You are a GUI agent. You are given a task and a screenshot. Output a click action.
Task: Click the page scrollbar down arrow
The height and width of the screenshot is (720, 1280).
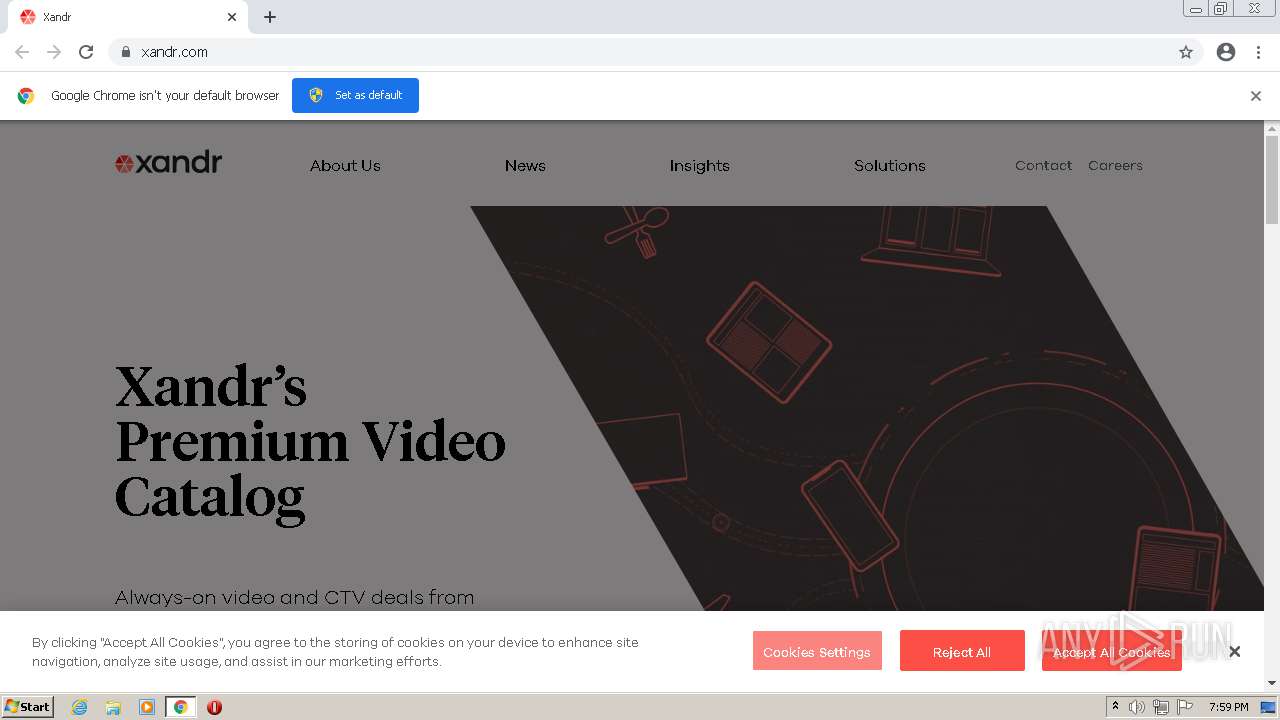1272,684
